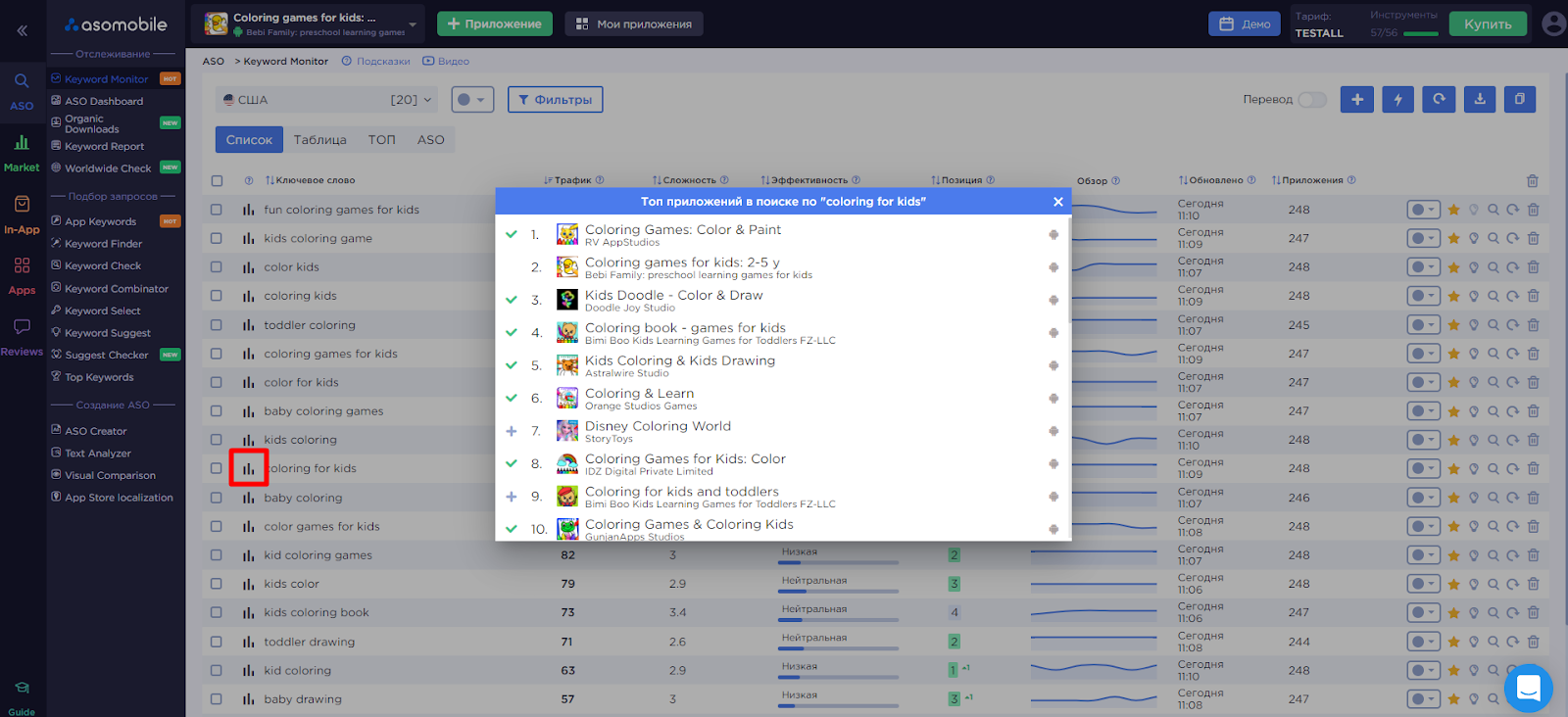1568x717 pixels.
Task: Click the Android icon beside Disney Coloring World
Action: click(1053, 431)
